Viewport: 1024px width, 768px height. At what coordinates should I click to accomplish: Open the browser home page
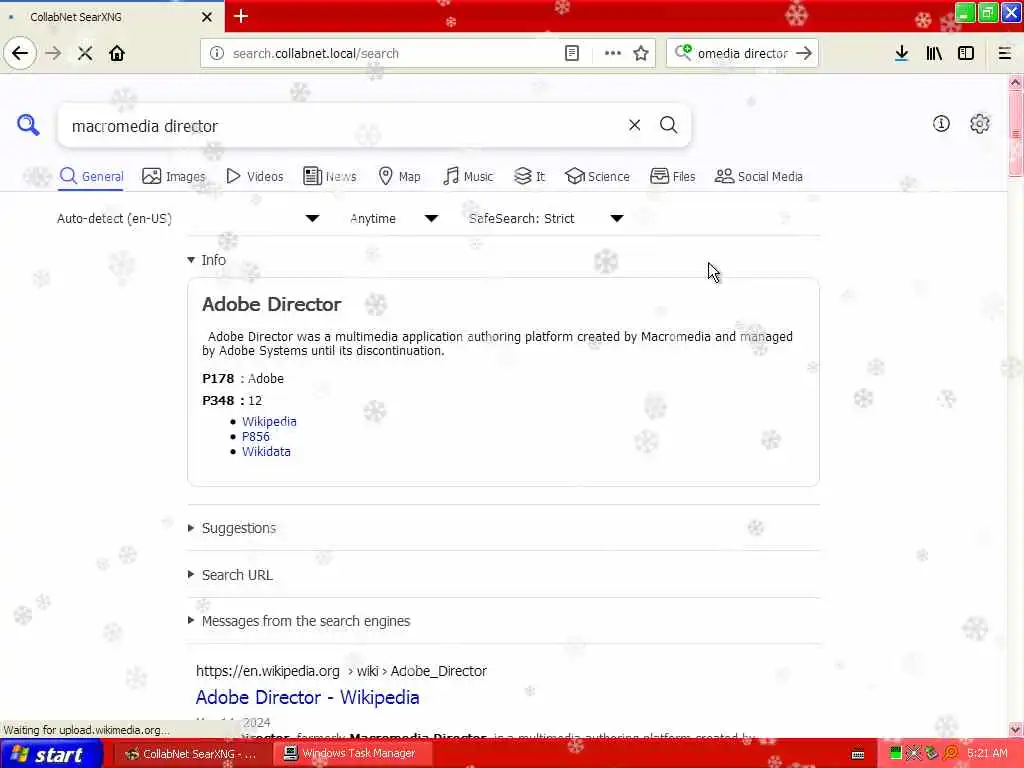(117, 53)
